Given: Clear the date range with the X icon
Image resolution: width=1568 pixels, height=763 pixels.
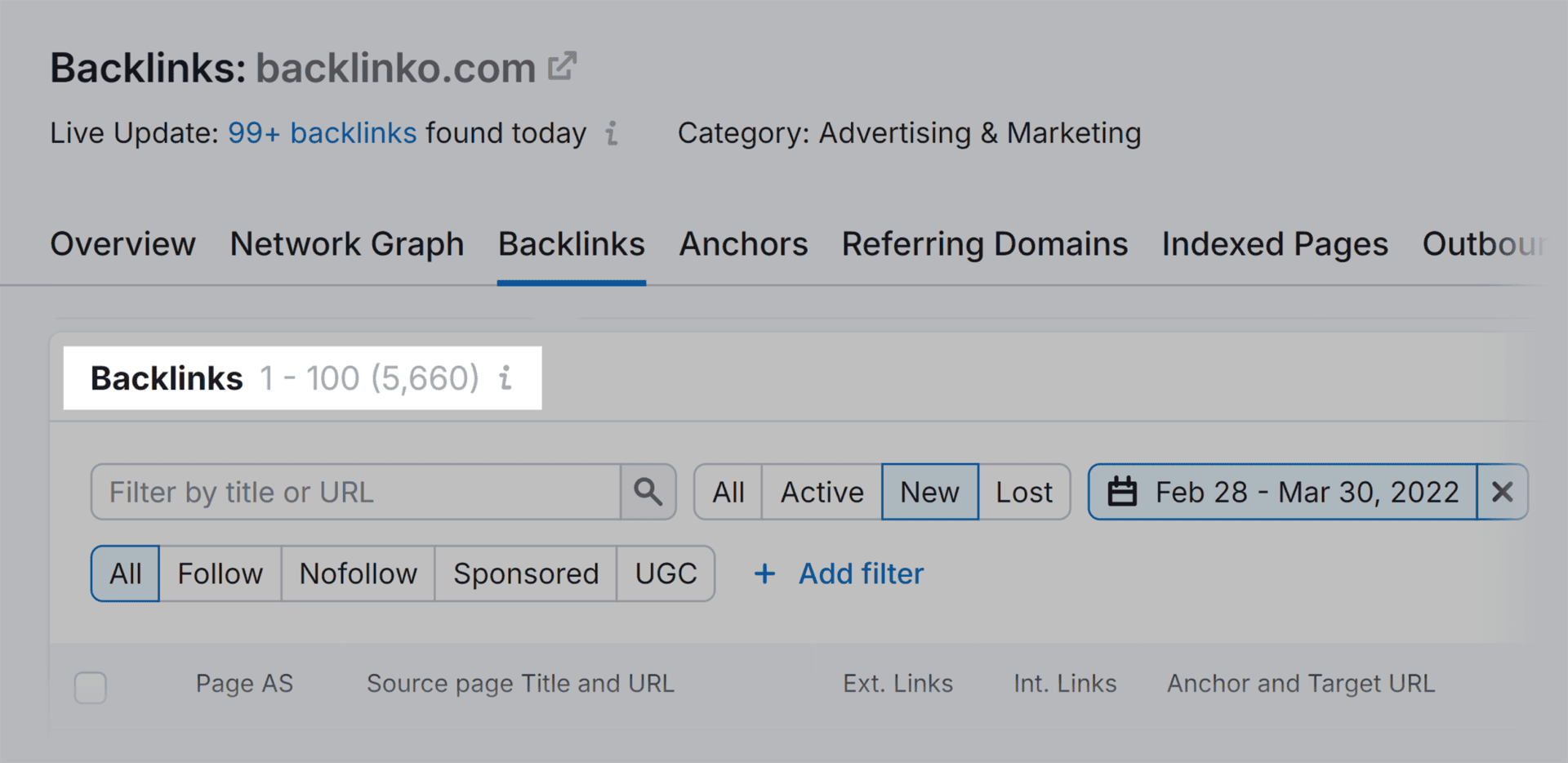Looking at the screenshot, I should (1503, 491).
